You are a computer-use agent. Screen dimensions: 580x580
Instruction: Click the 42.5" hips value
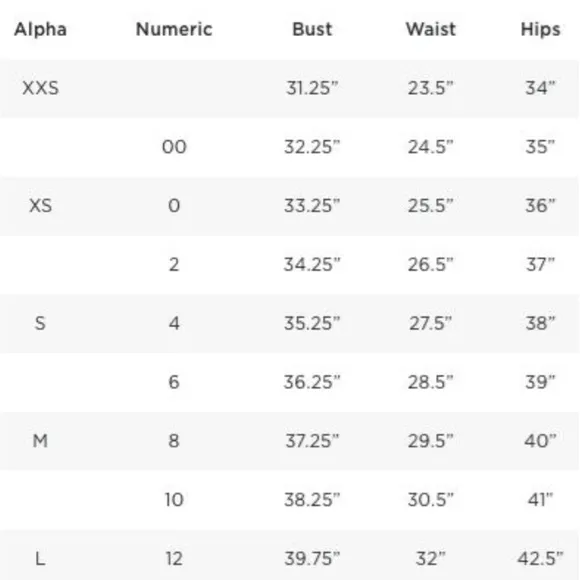point(540,559)
